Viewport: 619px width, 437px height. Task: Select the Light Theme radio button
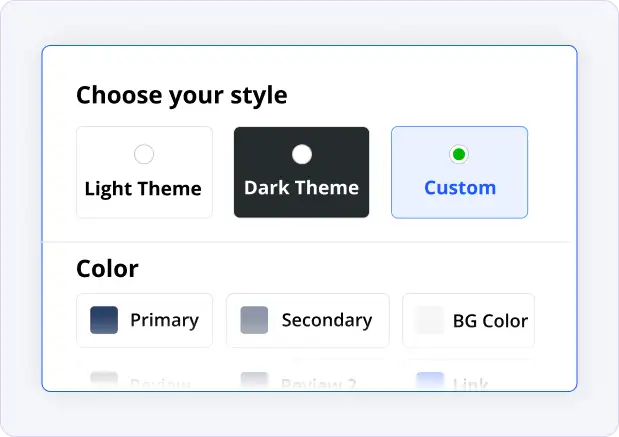click(144, 154)
